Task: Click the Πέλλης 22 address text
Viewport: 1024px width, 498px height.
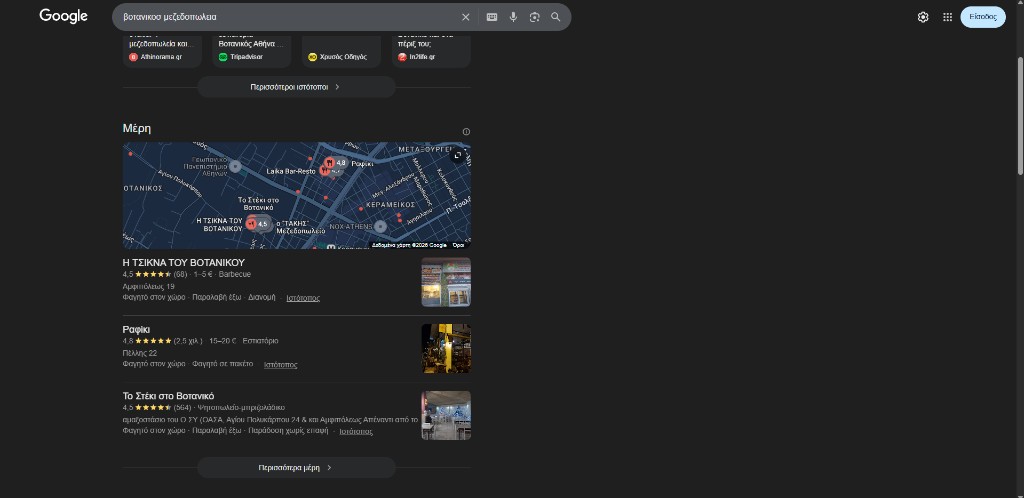Action: pyautogui.click(x=140, y=353)
